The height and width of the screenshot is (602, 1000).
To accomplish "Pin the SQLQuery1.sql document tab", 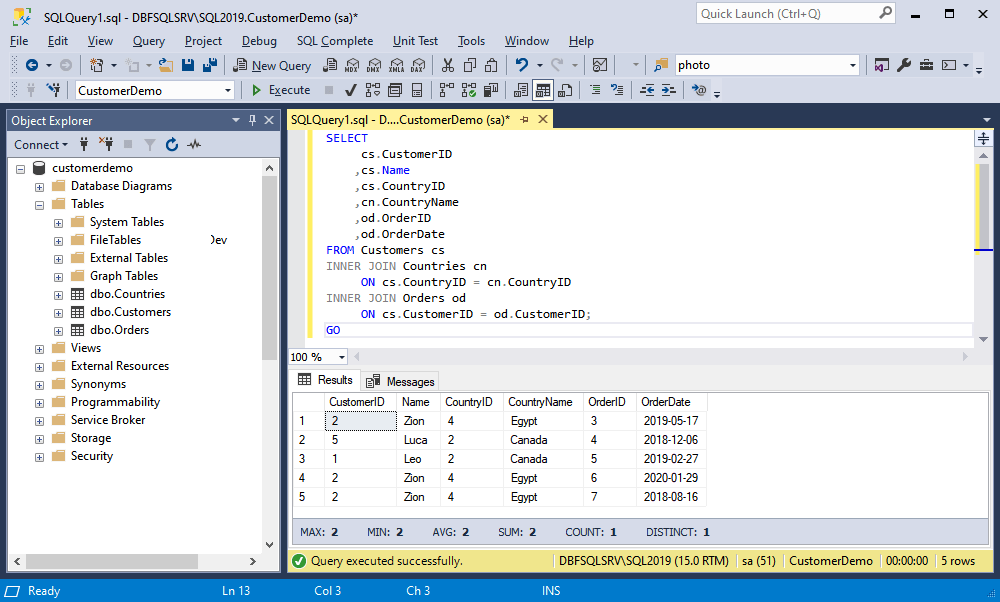I will (x=528, y=117).
